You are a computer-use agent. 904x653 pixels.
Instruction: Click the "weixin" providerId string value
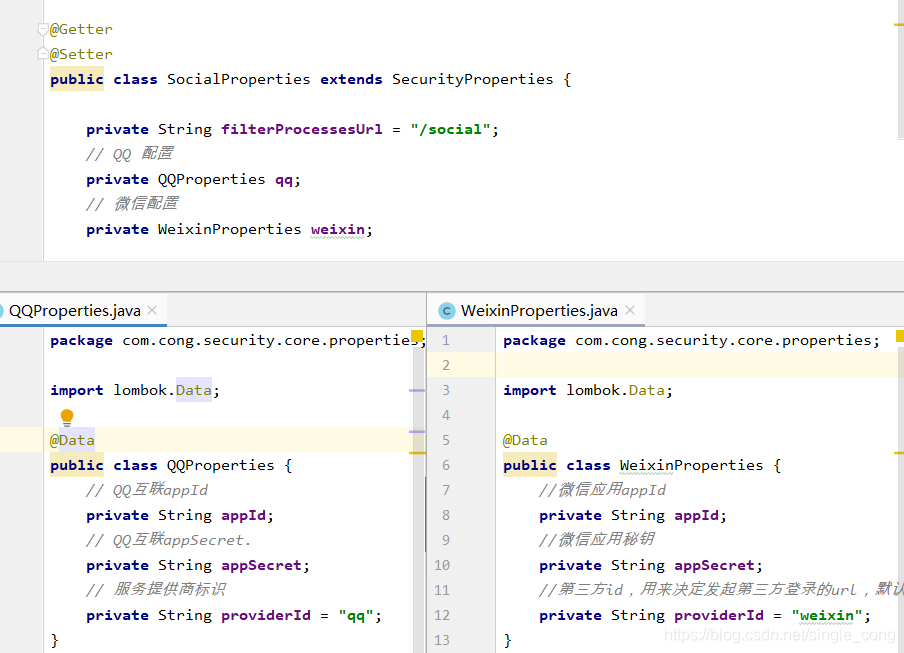(x=827, y=616)
